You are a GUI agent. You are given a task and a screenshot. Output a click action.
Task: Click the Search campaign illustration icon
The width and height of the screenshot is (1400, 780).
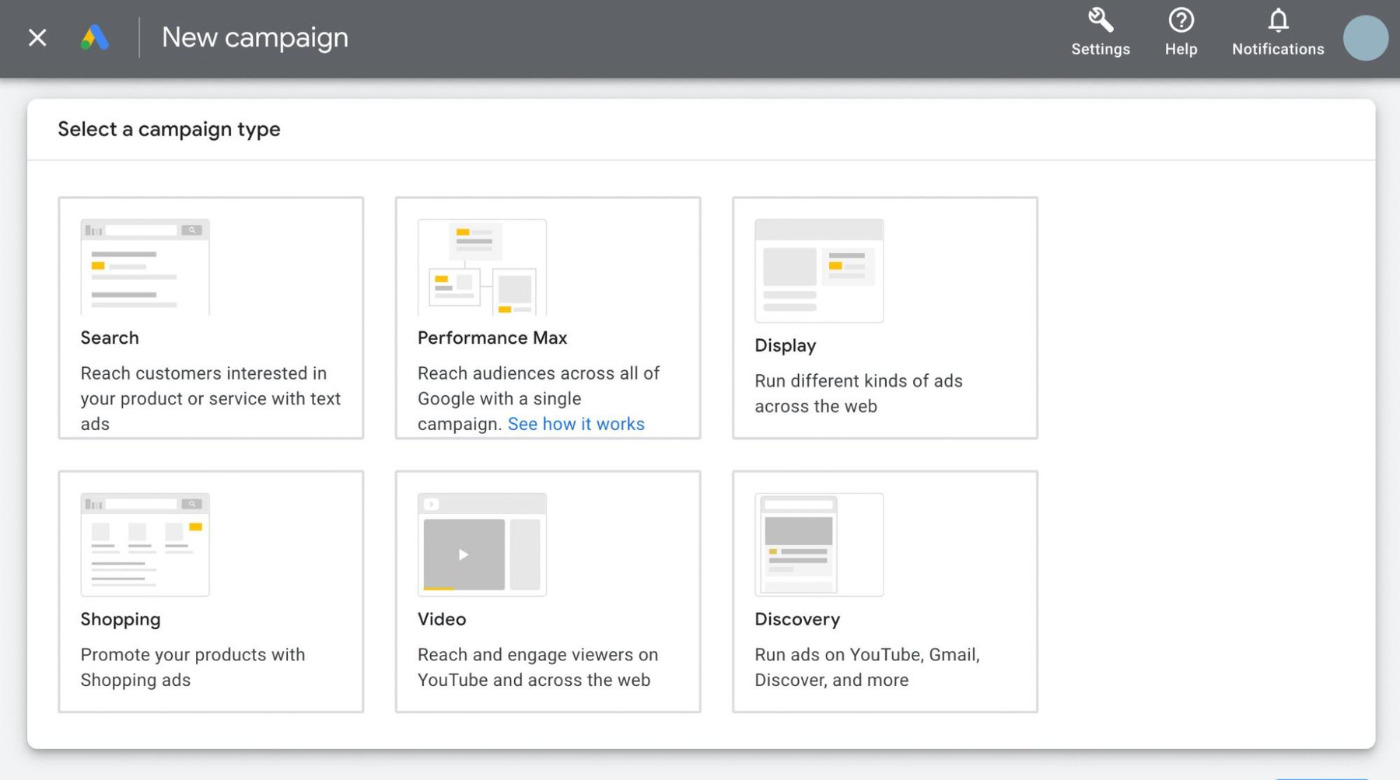click(145, 267)
